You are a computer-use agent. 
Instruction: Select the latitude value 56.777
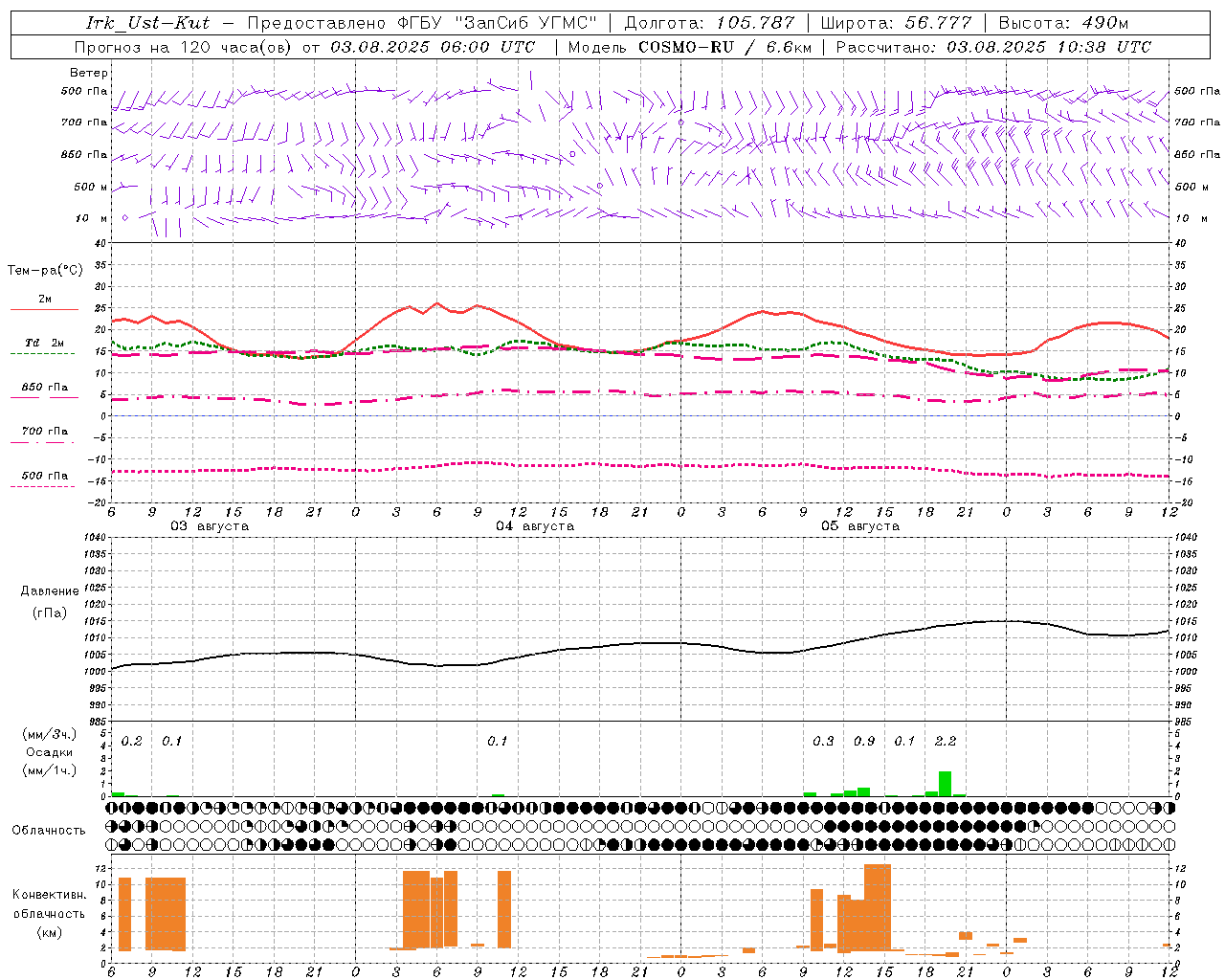point(939,23)
